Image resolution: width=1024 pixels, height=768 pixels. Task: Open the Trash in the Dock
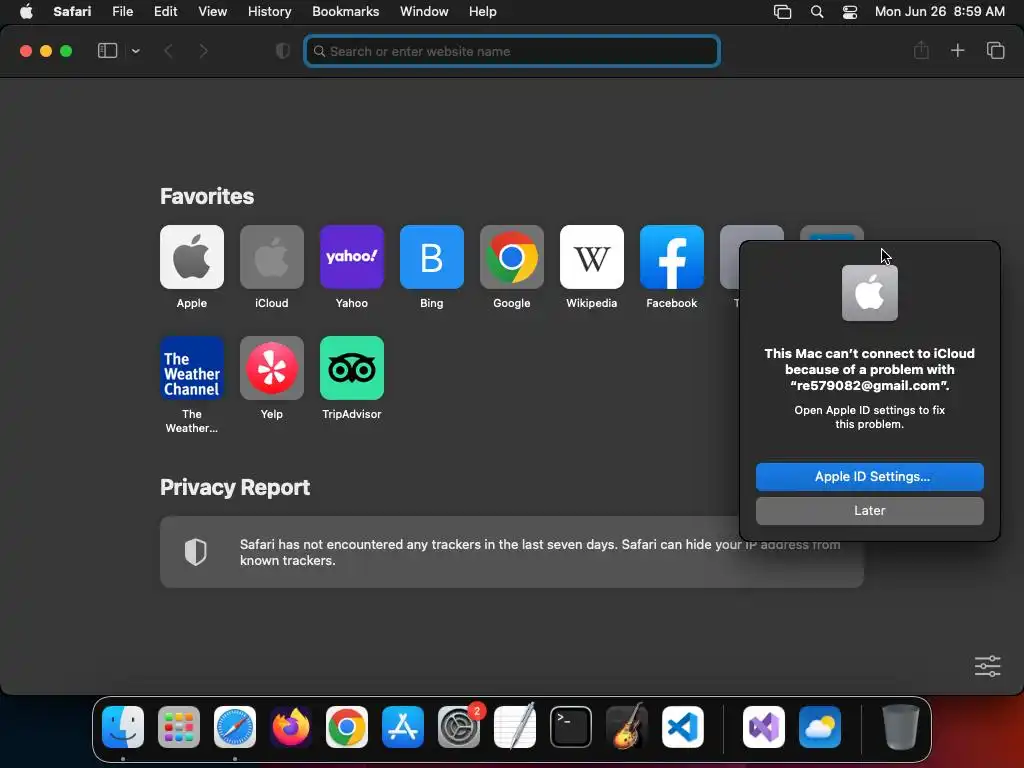(x=901, y=727)
